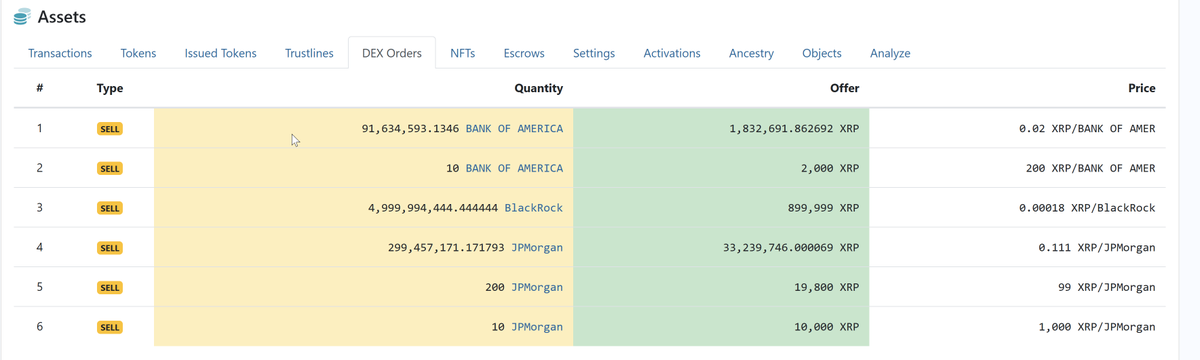The width and height of the screenshot is (1200, 360).
Task: Open the NFTs tab
Action: point(462,53)
